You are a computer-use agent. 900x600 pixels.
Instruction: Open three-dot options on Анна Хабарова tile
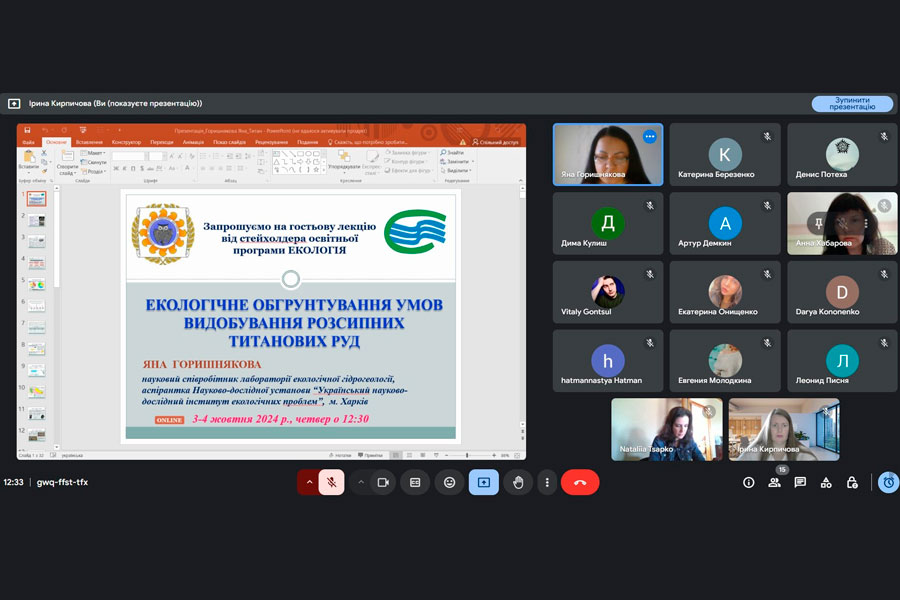pos(866,223)
